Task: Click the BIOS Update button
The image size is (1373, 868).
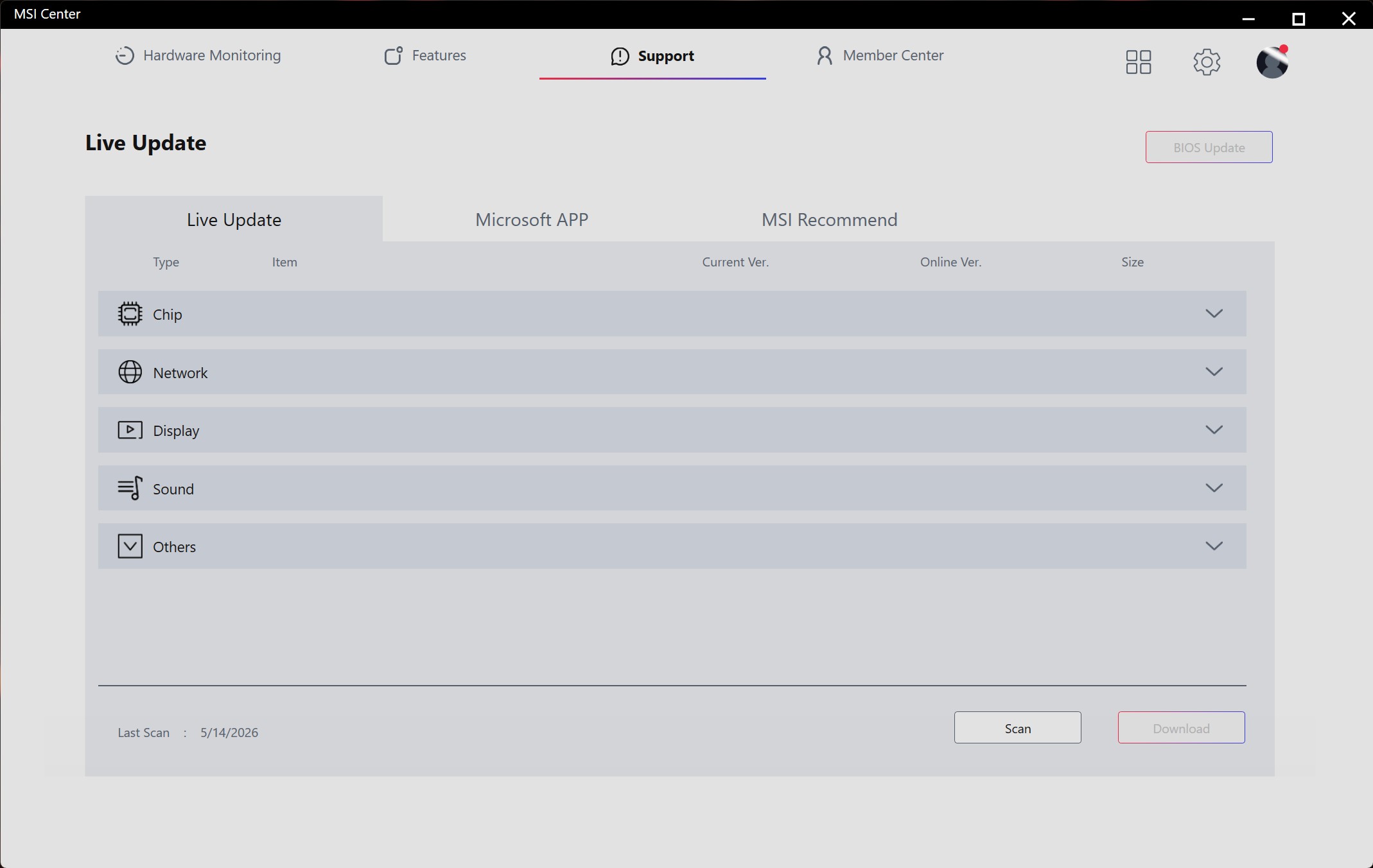Action: [x=1209, y=147]
